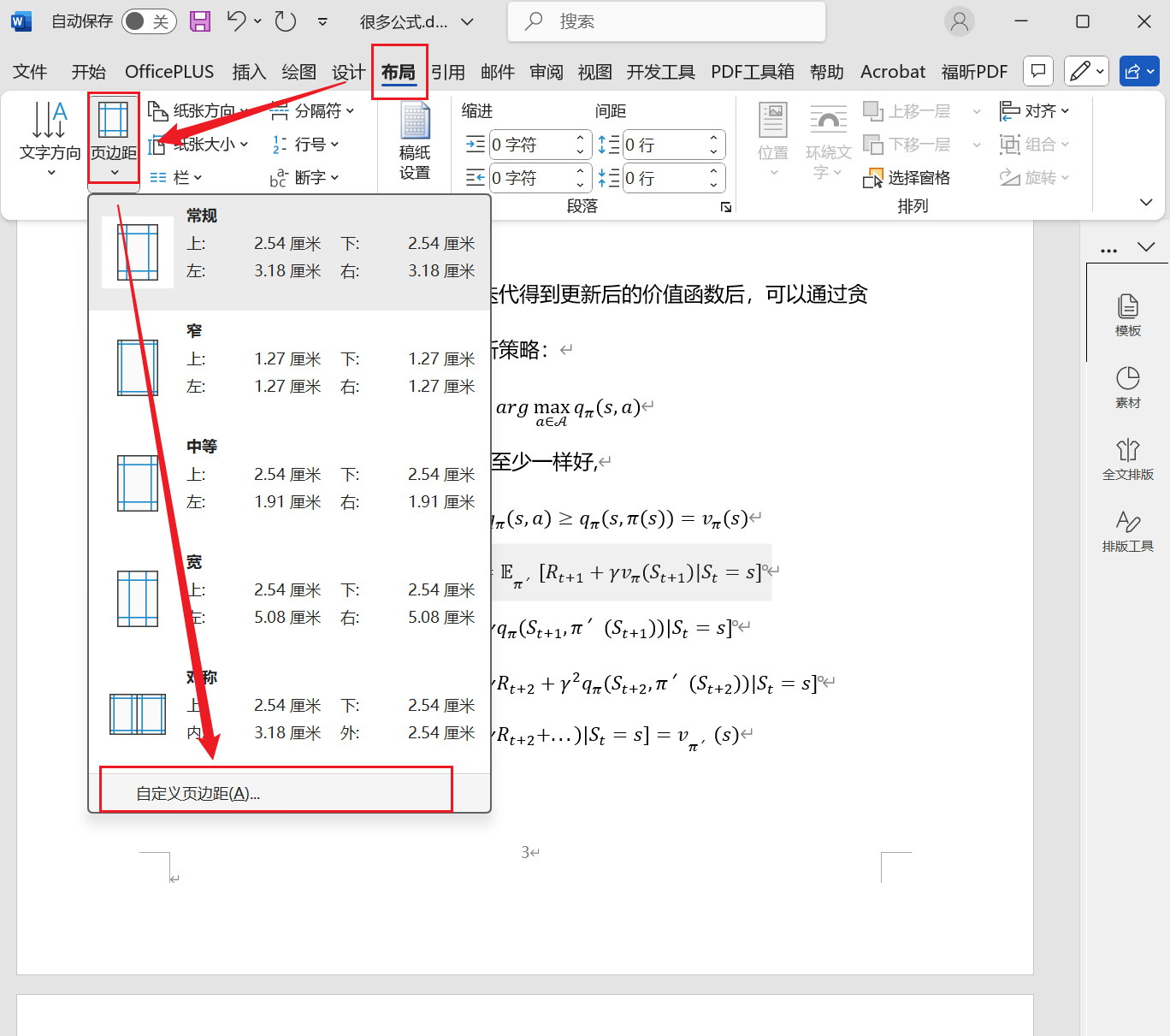The height and width of the screenshot is (1036, 1170).
Task: Expand the 对齐 dropdown arrow
Action: coord(1066,110)
